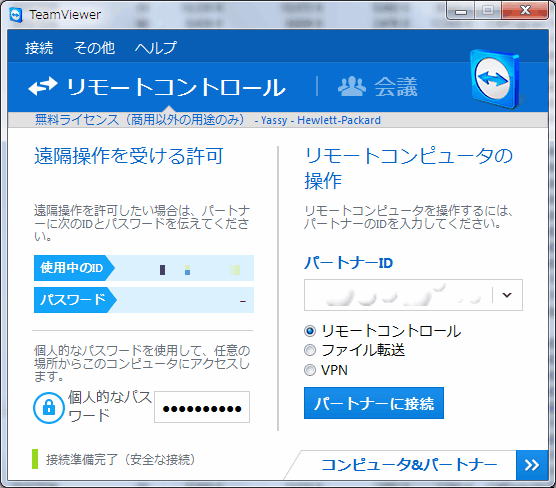Click the 個人的なパスワード input field
This screenshot has width=556, height=488.
click(x=202, y=407)
